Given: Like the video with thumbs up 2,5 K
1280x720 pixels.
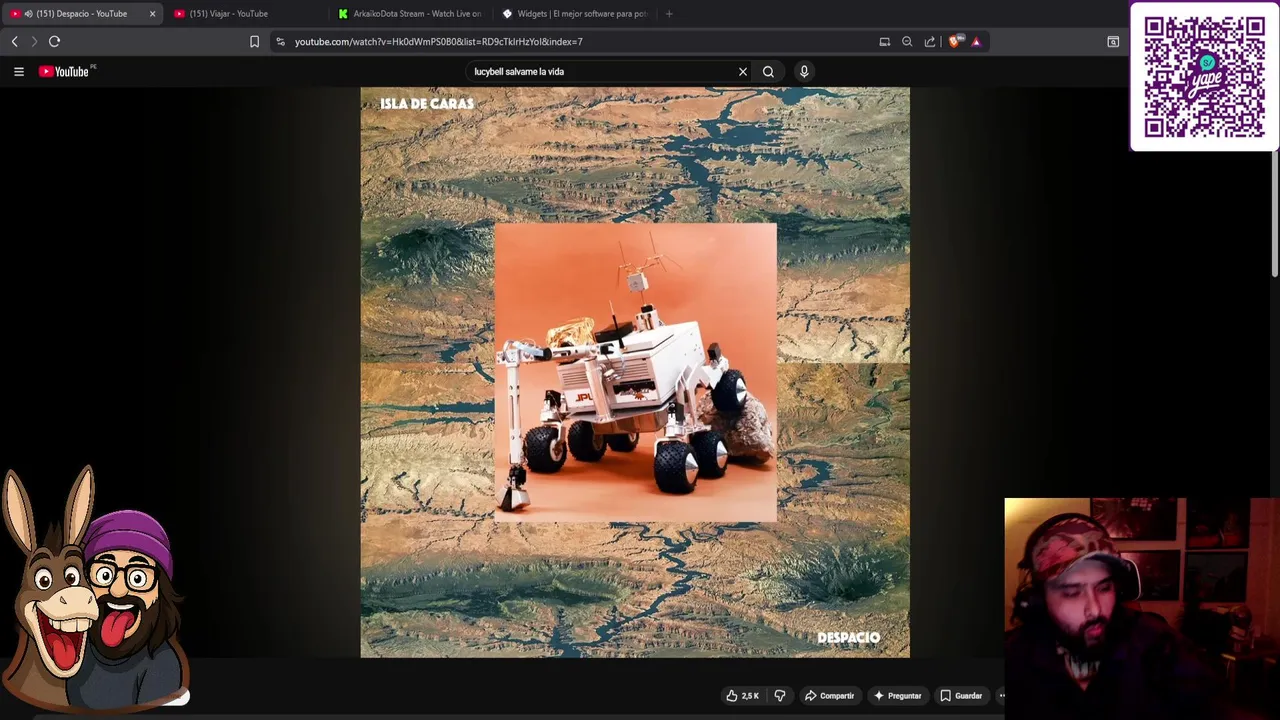Looking at the screenshot, I should point(742,696).
